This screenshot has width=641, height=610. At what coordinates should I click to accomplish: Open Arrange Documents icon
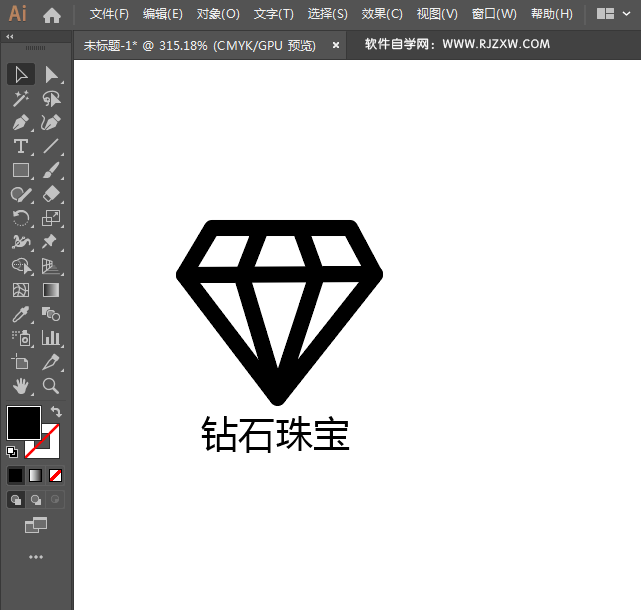click(605, 14)
